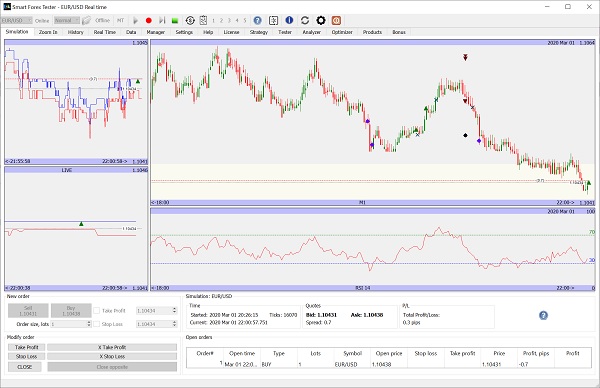This screenshot has height=388, width=600.
Task: Click the Sell 1.10431 button
Action: [28, 311]
